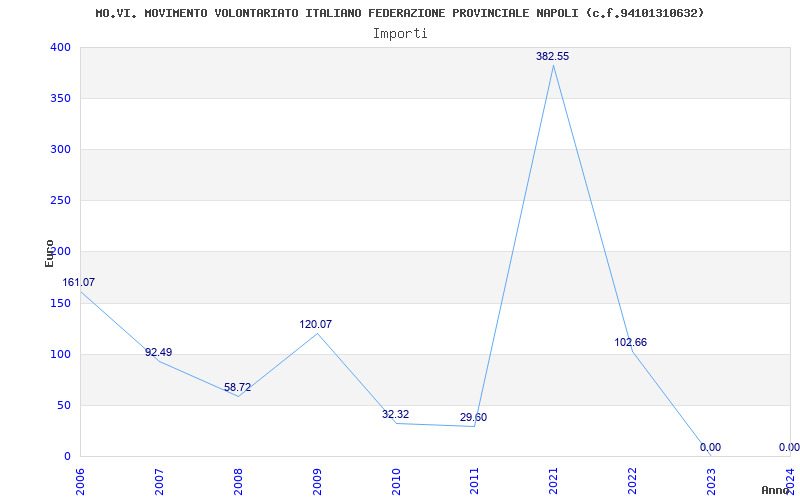Click the 300 y-axis tick label

[60, 149]
